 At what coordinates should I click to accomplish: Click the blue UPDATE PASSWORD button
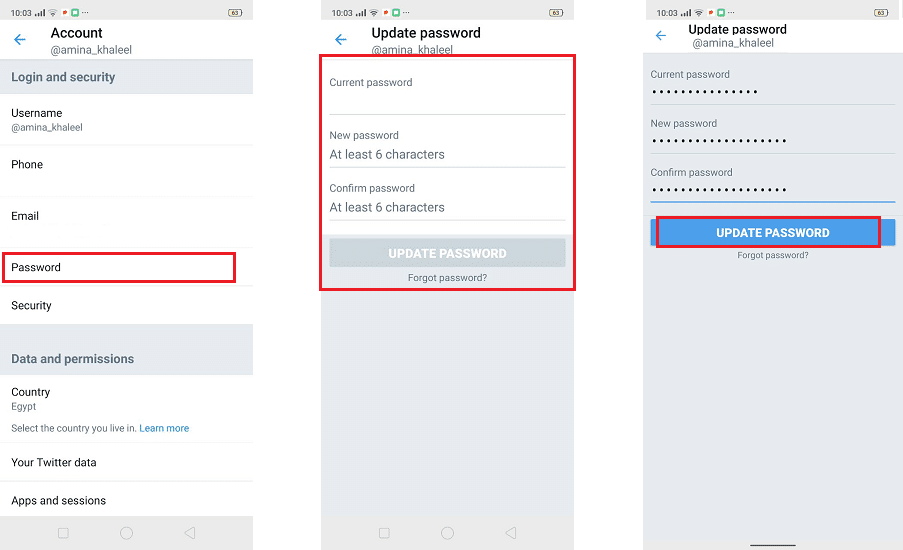[772, 233]
